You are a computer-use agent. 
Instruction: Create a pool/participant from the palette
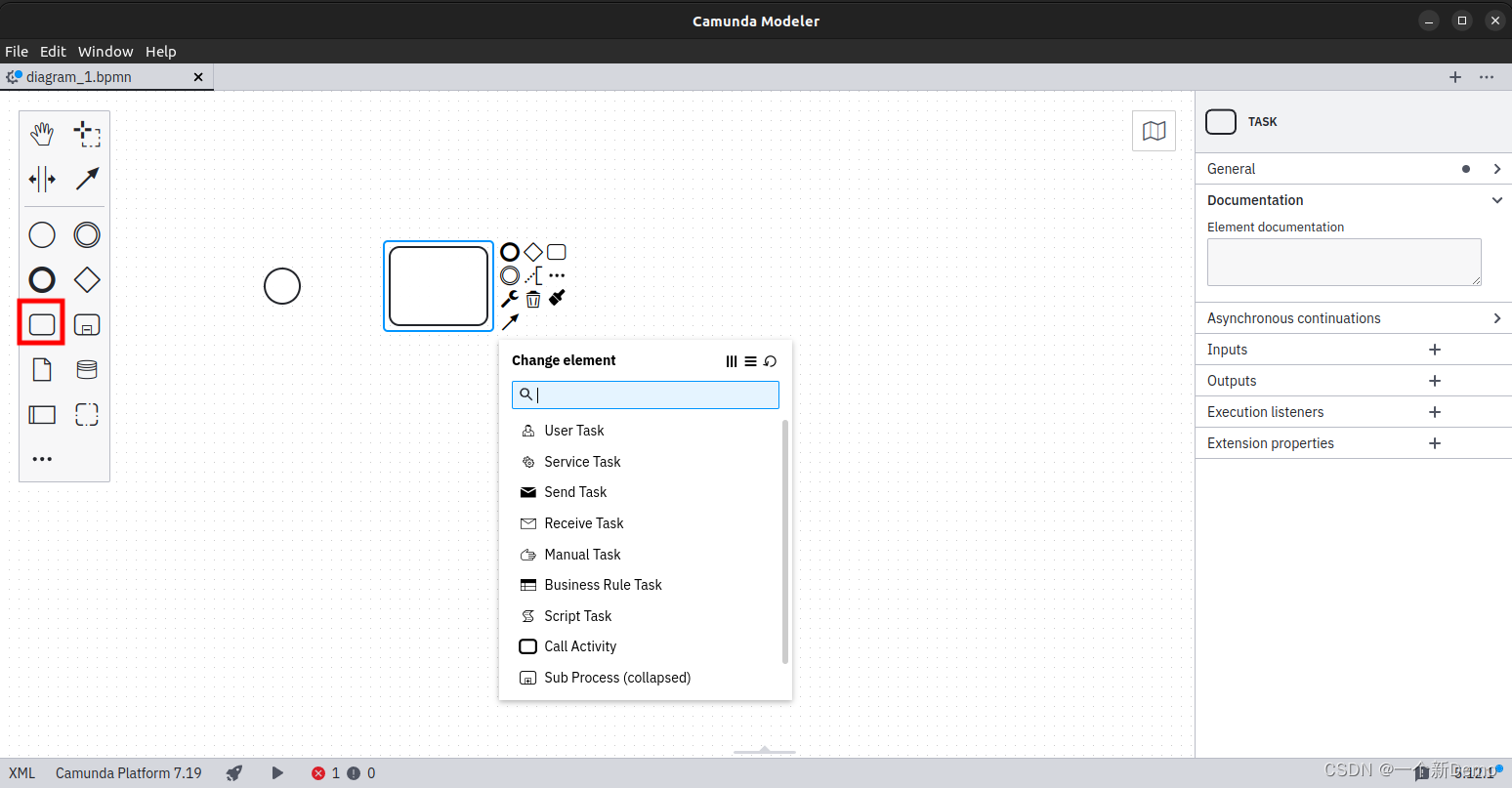click(42, 415)
